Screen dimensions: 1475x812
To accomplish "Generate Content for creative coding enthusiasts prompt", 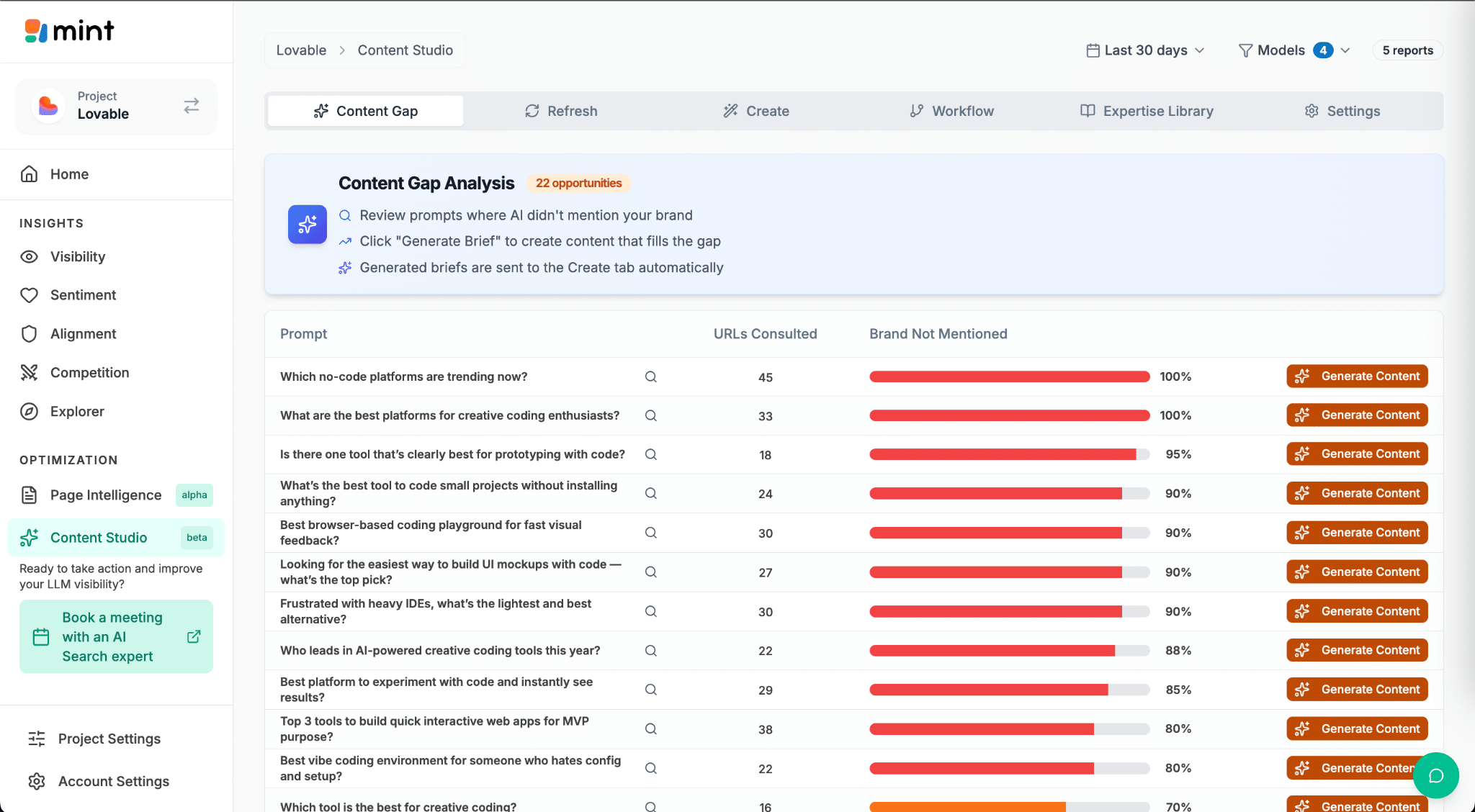I will (1357, 415).
